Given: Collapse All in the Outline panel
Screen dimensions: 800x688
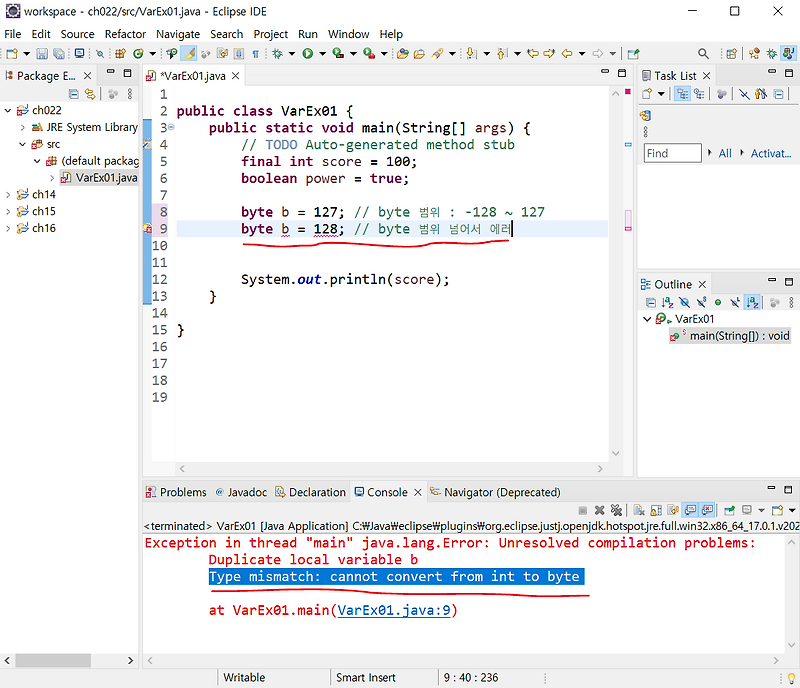Looking at the screenshot, I should pyautogui.click(x=650, y=302).
